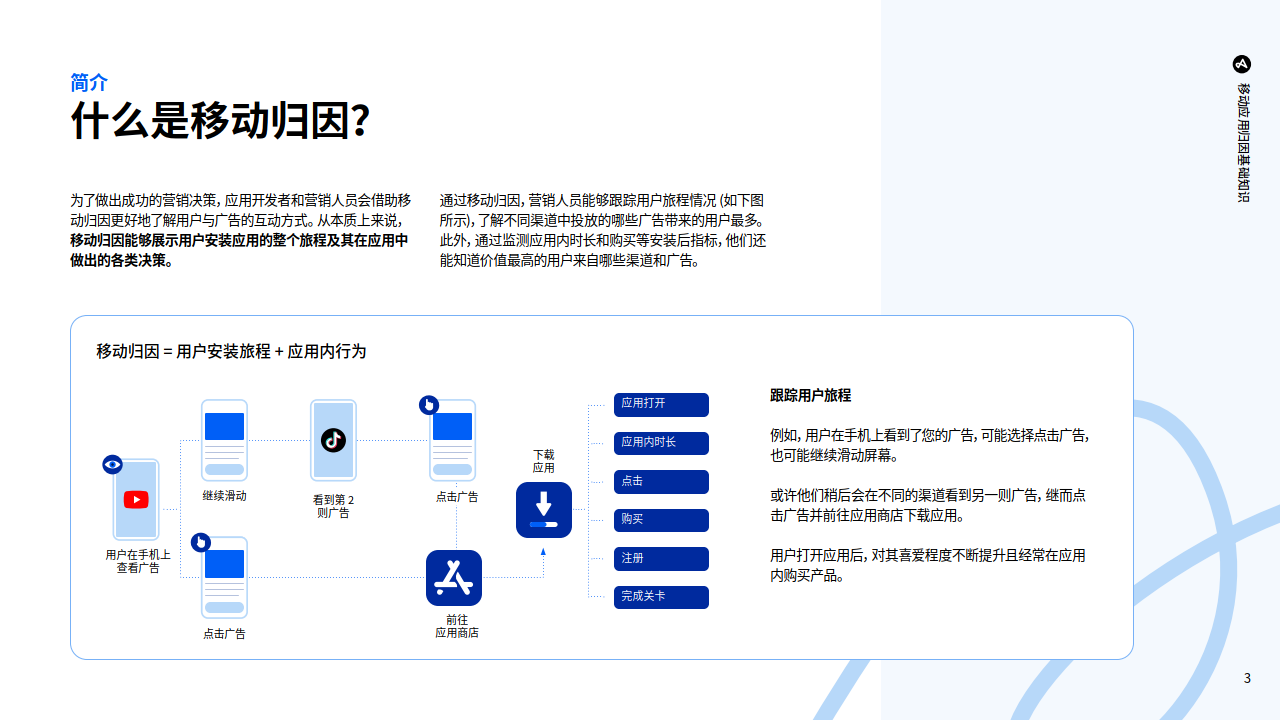Click the Adjust logo at top right
Viewport: 1280px width, 720px height.
(x=1242, y=64)
